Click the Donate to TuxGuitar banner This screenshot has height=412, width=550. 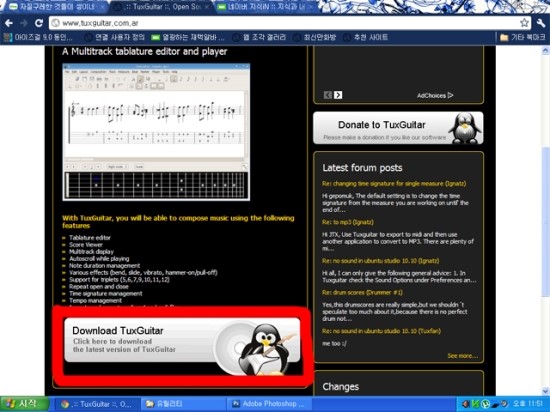tap(398, 128)
